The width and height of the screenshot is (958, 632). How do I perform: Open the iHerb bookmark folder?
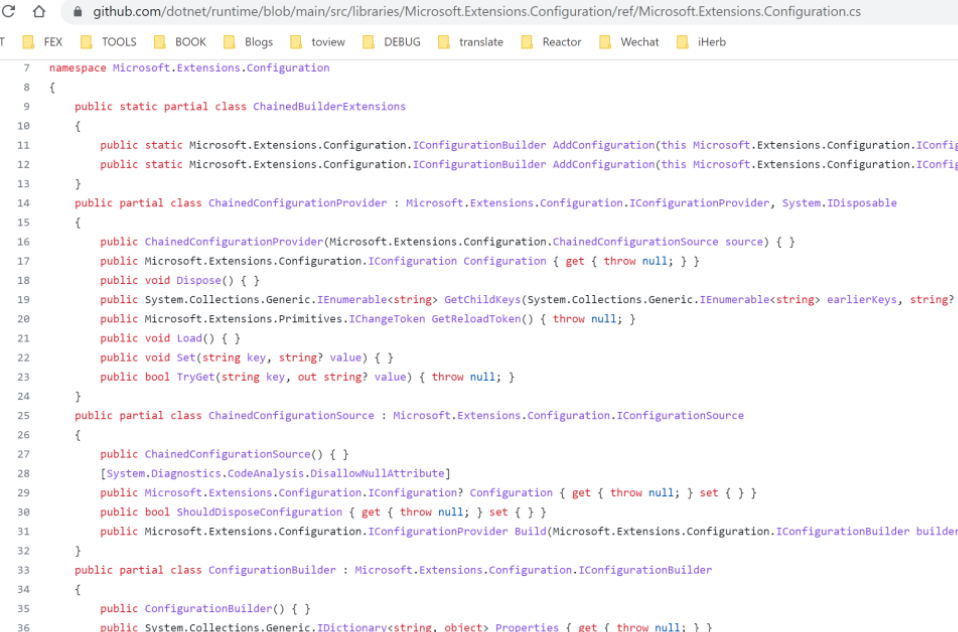[701, 42]
